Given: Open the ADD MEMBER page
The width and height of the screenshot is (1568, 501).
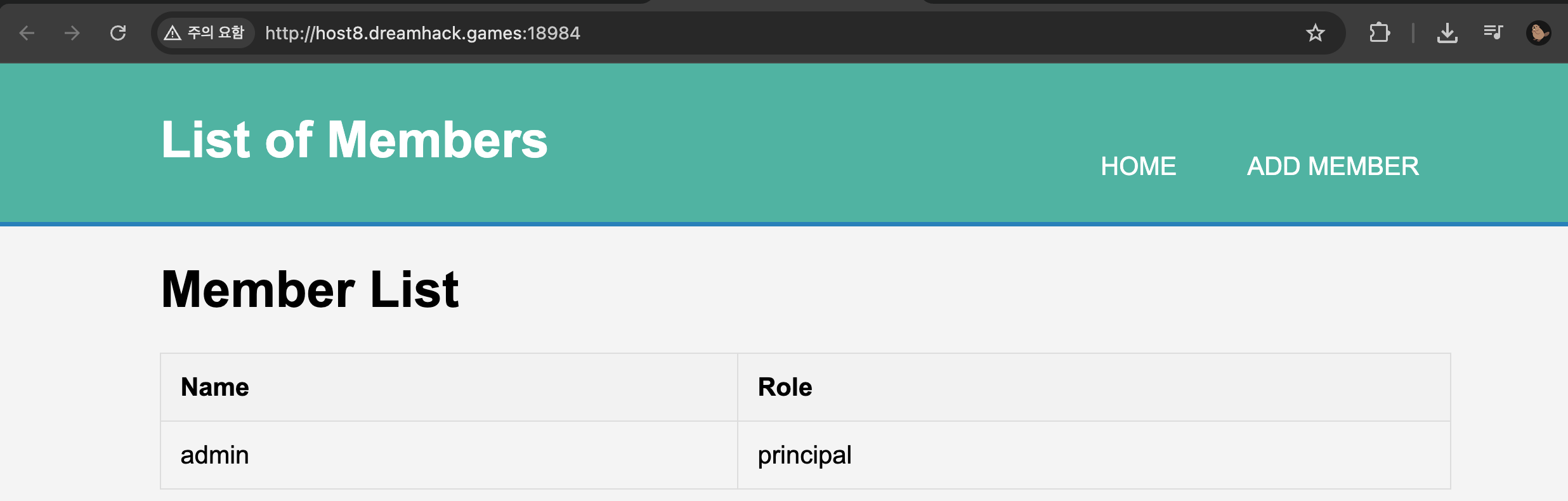Looking at the screenshot, I should click(1333, 166).
